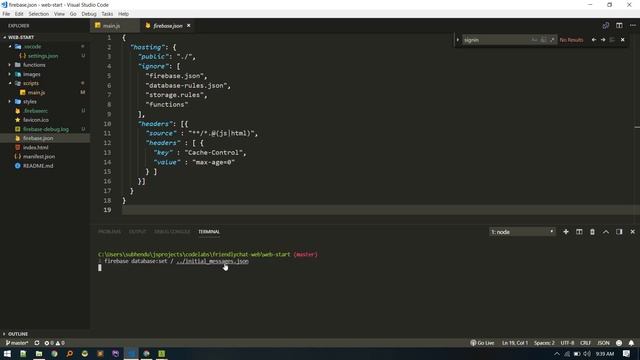Toggle match case in find box
Screen dimensions: 640x360
(x=534, y=40)
